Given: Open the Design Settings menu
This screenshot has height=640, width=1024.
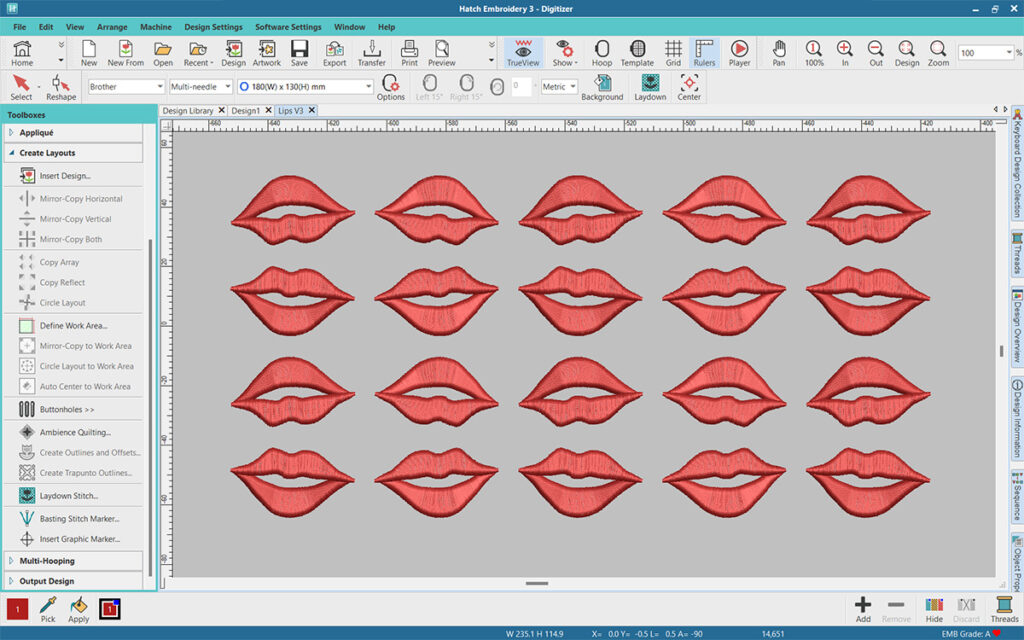Looking at the screenshot, I should [213, 27].
